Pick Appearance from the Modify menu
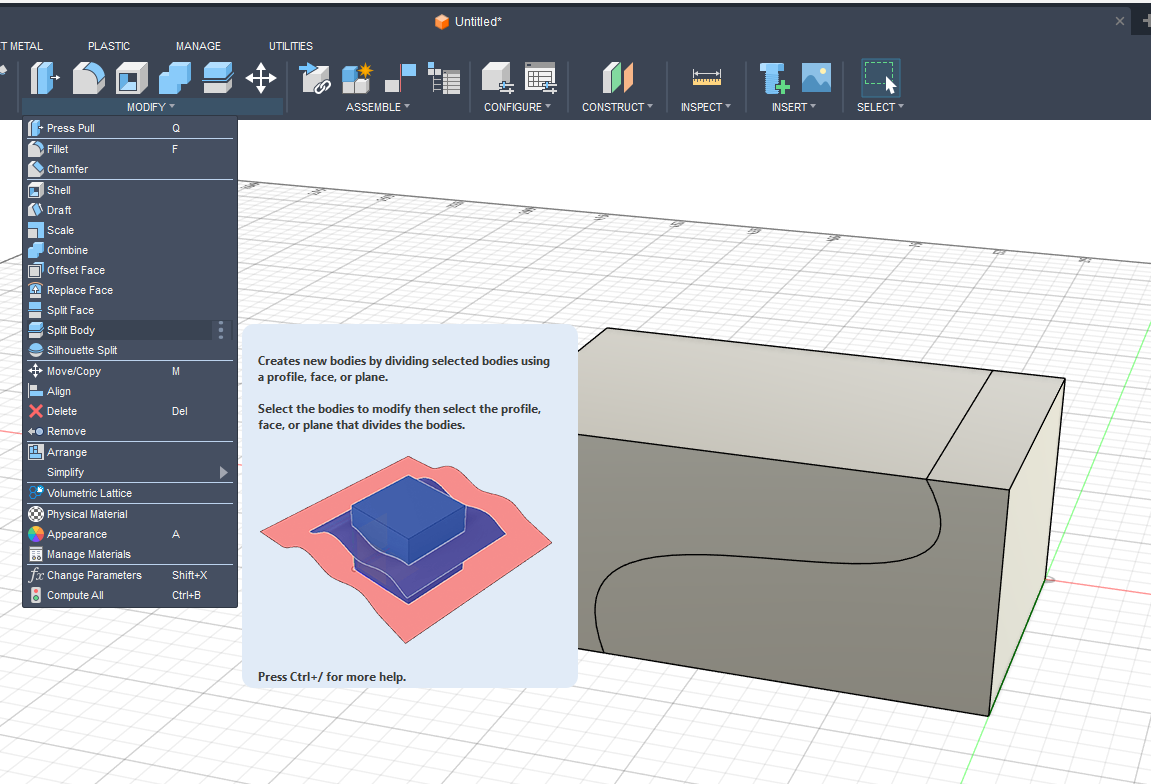Viewport: 1151px width, 784px height. [76, 534]
